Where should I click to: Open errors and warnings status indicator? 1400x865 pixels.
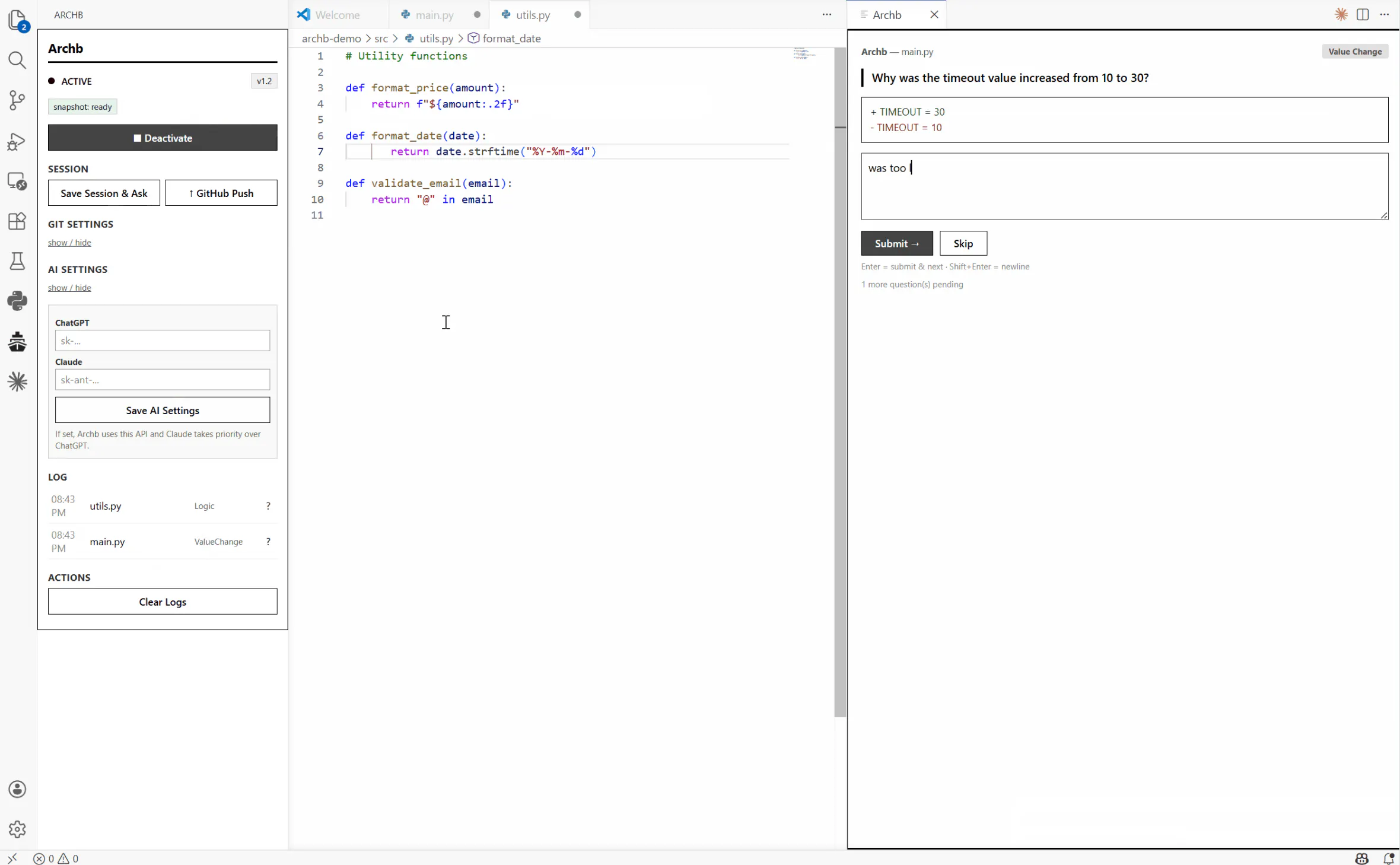click(56, 858)
